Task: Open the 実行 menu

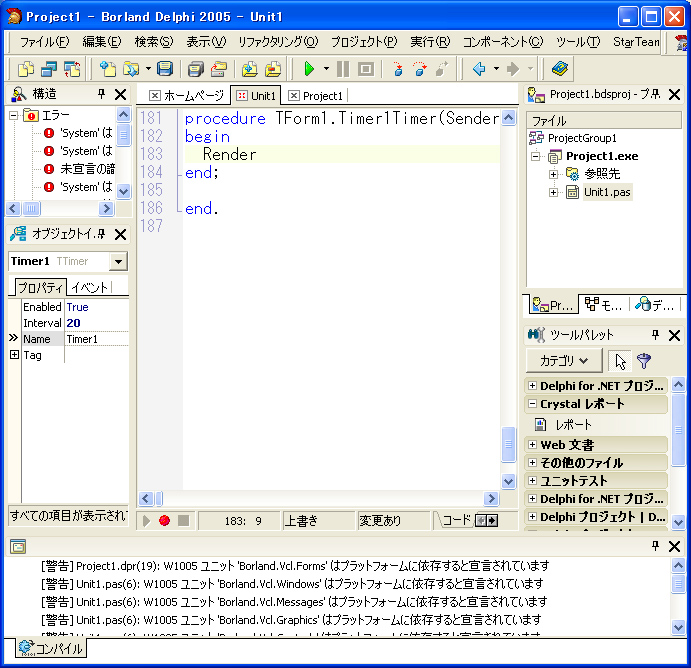Action: [430, 42]
